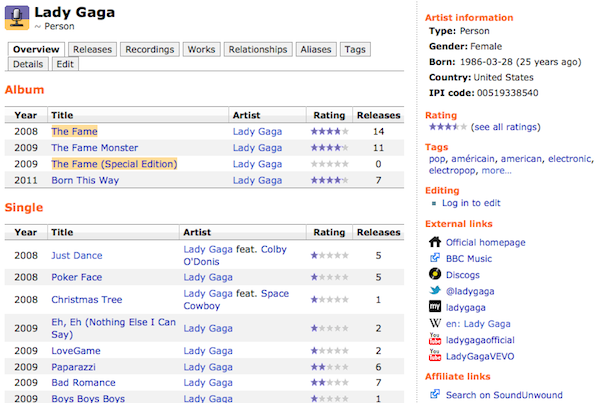Image resolution: width=600 pixels, height=403 pixels.
Task: Click the Releases header in the Single table
Action: pos(378,232)
